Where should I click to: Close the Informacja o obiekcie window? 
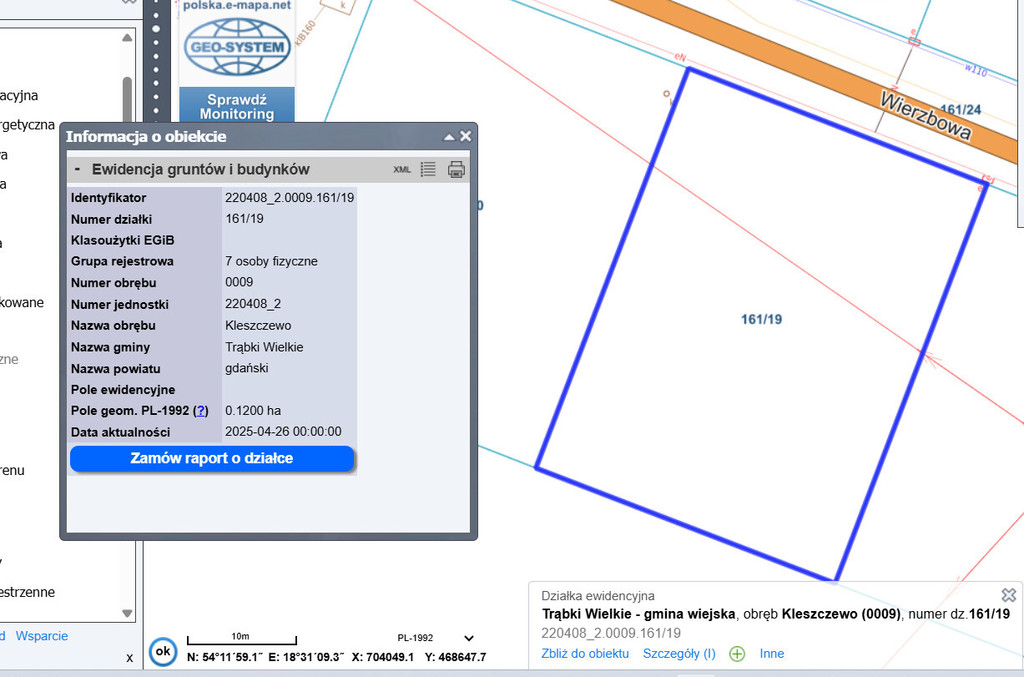pyautogui.click(x=465, y=136)
